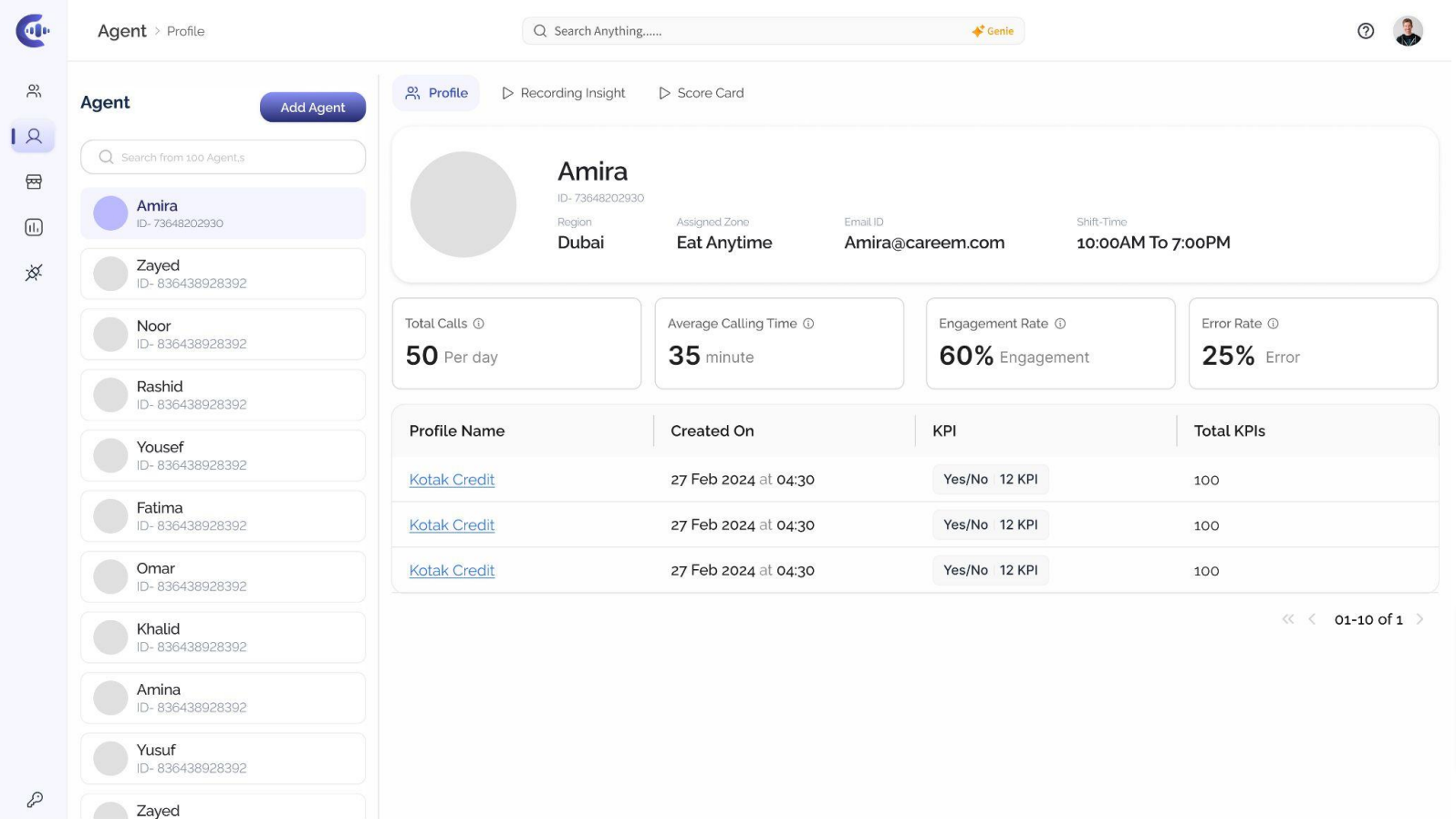
Task: Open the user profile avatar
Action: pos(1407,31)
